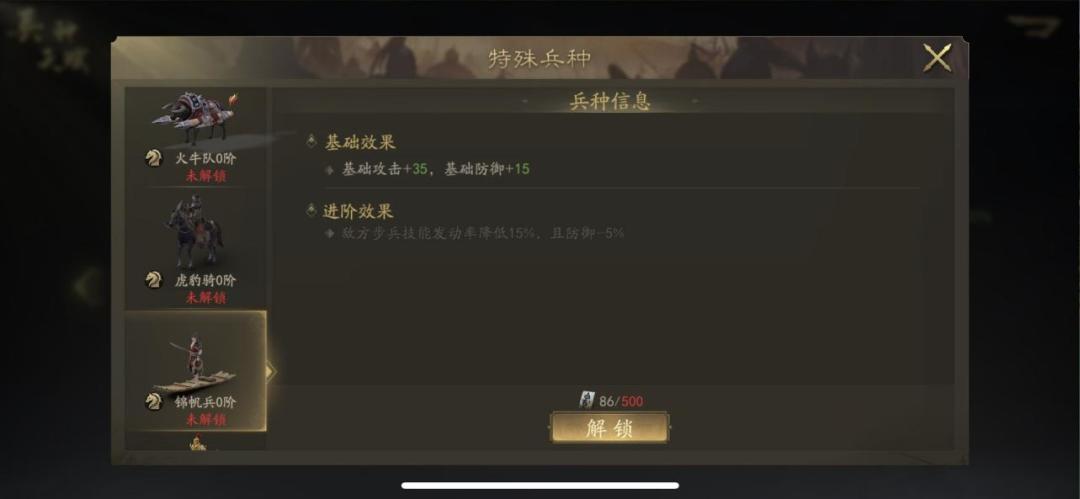Choose the partially visible unit at the list bottom
1080x499 pixels.
[198, 442]
